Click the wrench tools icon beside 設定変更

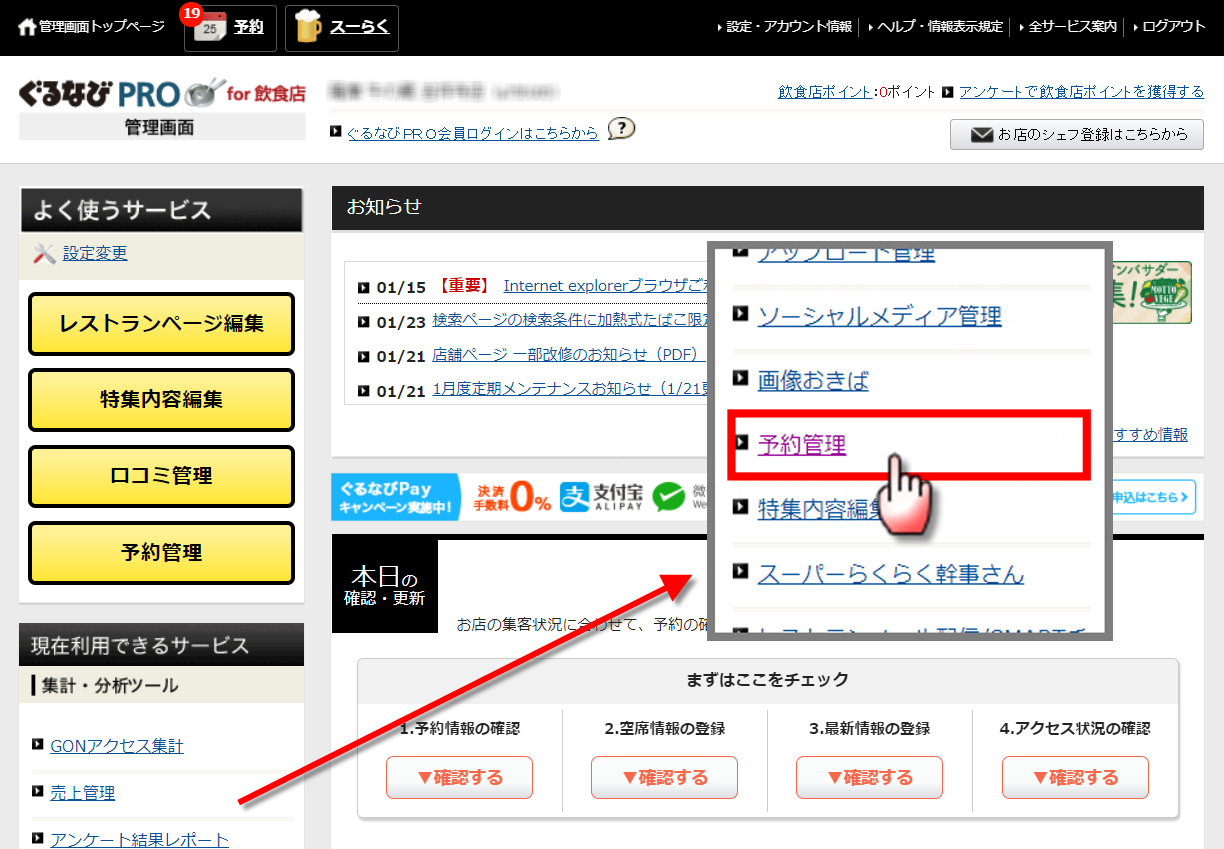(44, 254)
